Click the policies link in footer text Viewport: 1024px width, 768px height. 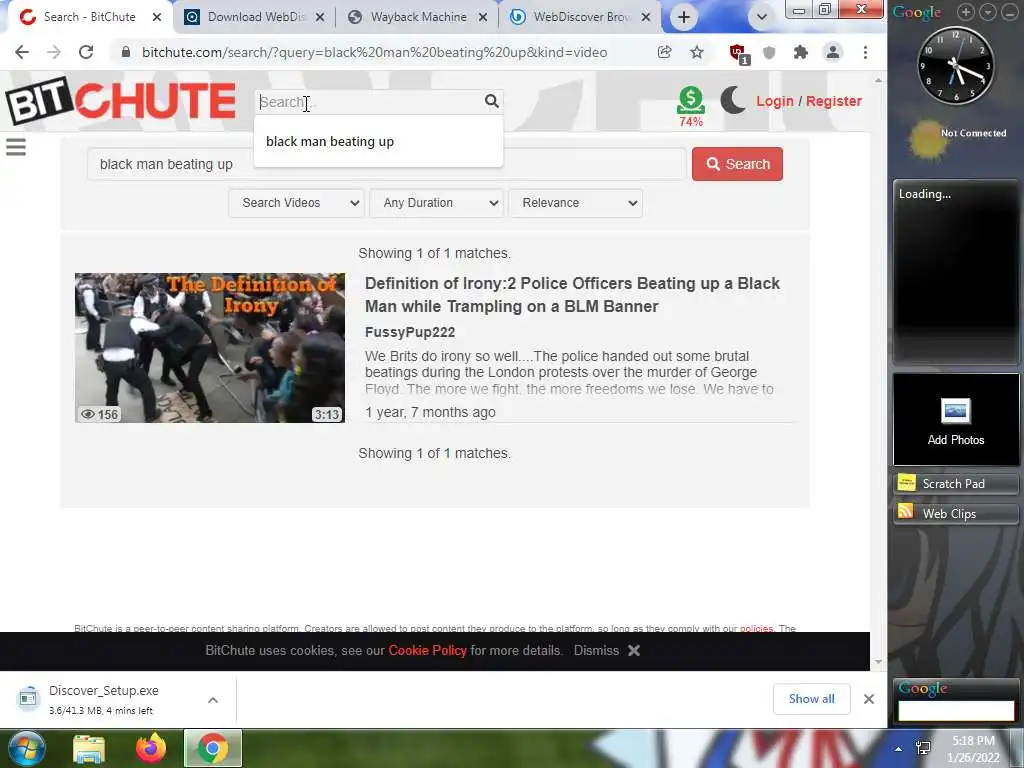(x=756, y=628)
